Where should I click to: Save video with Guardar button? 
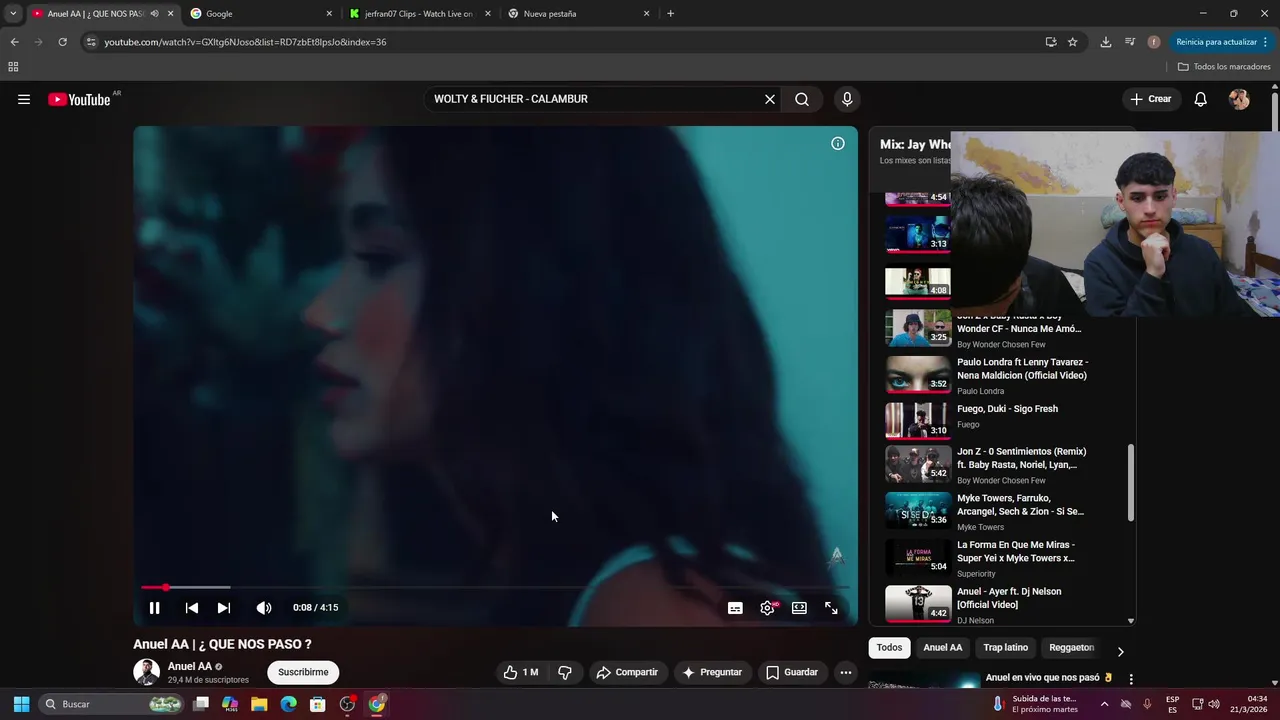click(x=792, y=672)
